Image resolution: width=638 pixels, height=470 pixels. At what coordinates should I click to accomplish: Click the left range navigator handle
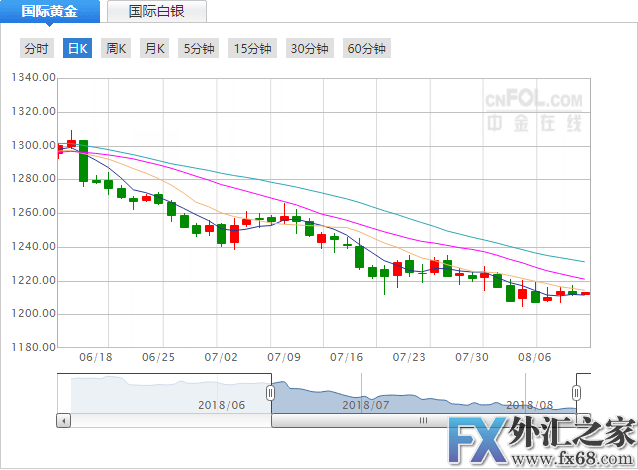tap(270, 394)
